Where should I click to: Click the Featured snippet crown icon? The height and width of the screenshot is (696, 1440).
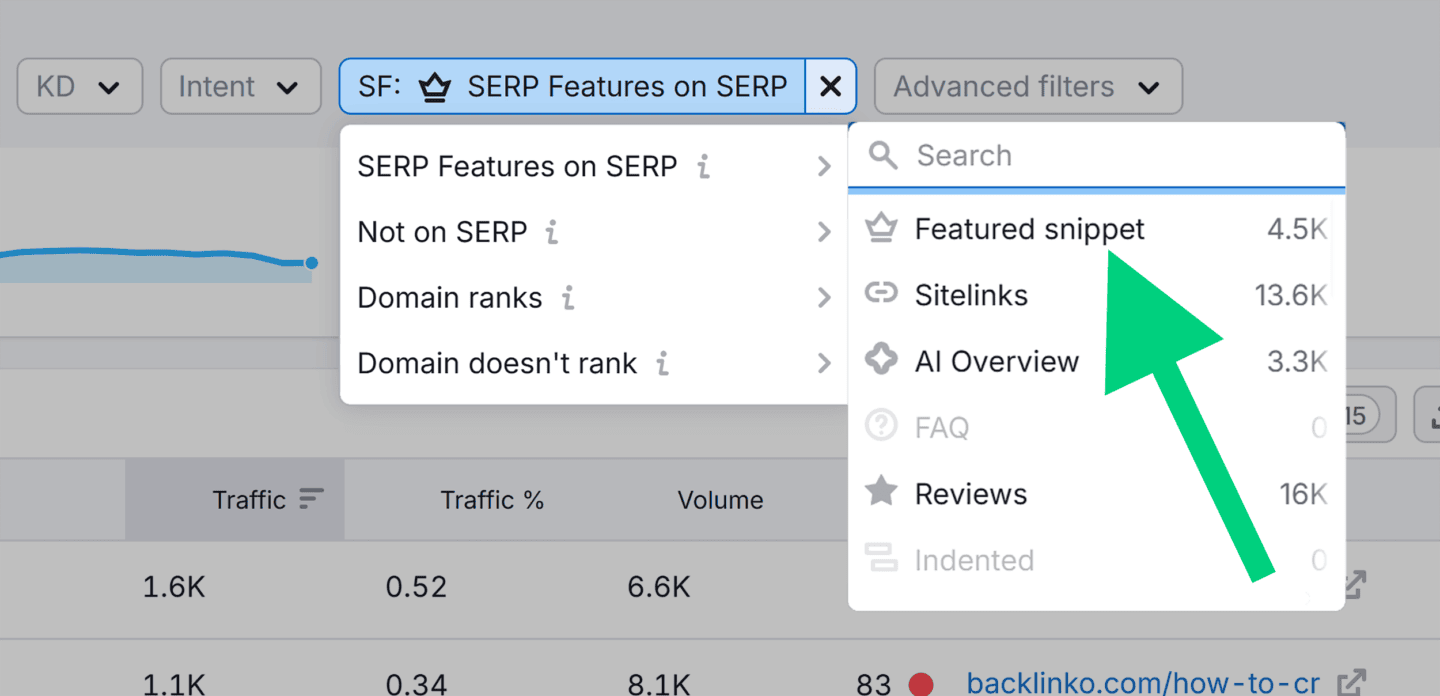(881, 229)
